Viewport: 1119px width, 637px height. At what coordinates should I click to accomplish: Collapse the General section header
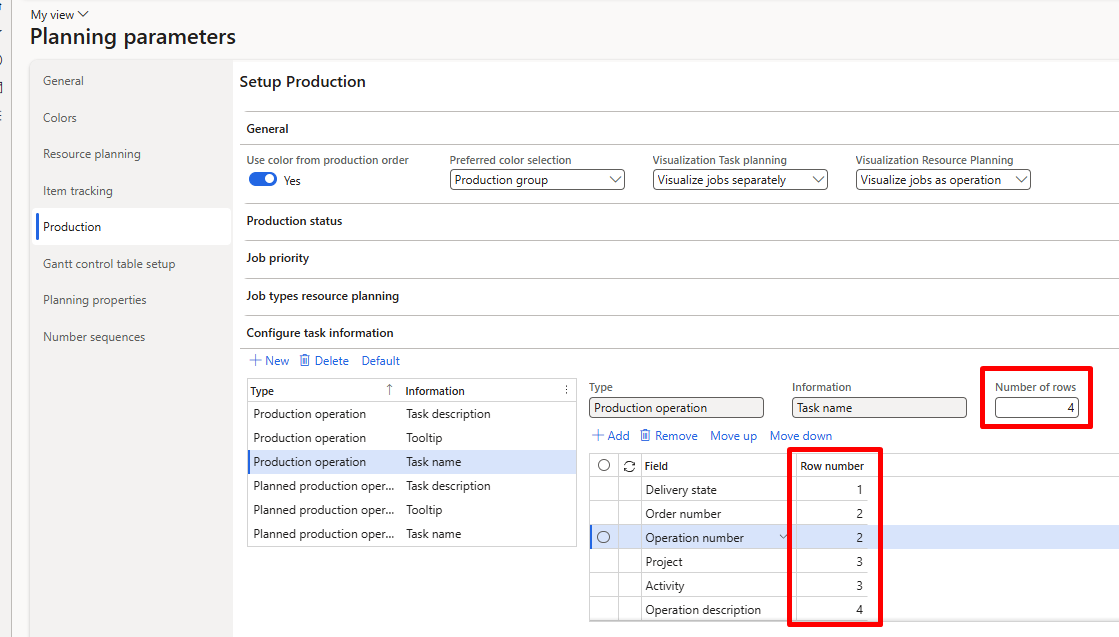(268, 129)
